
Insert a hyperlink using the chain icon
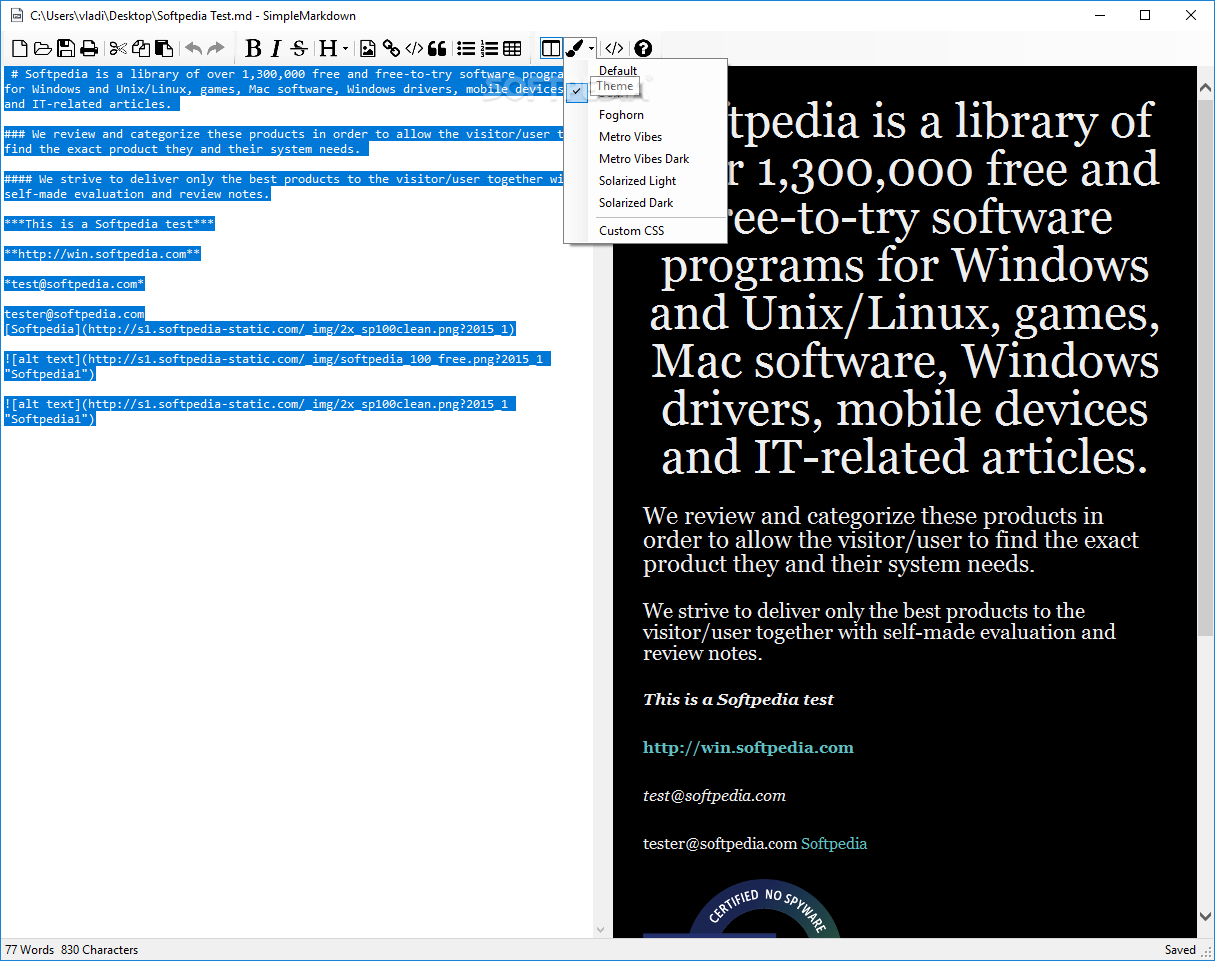(391, 48)
